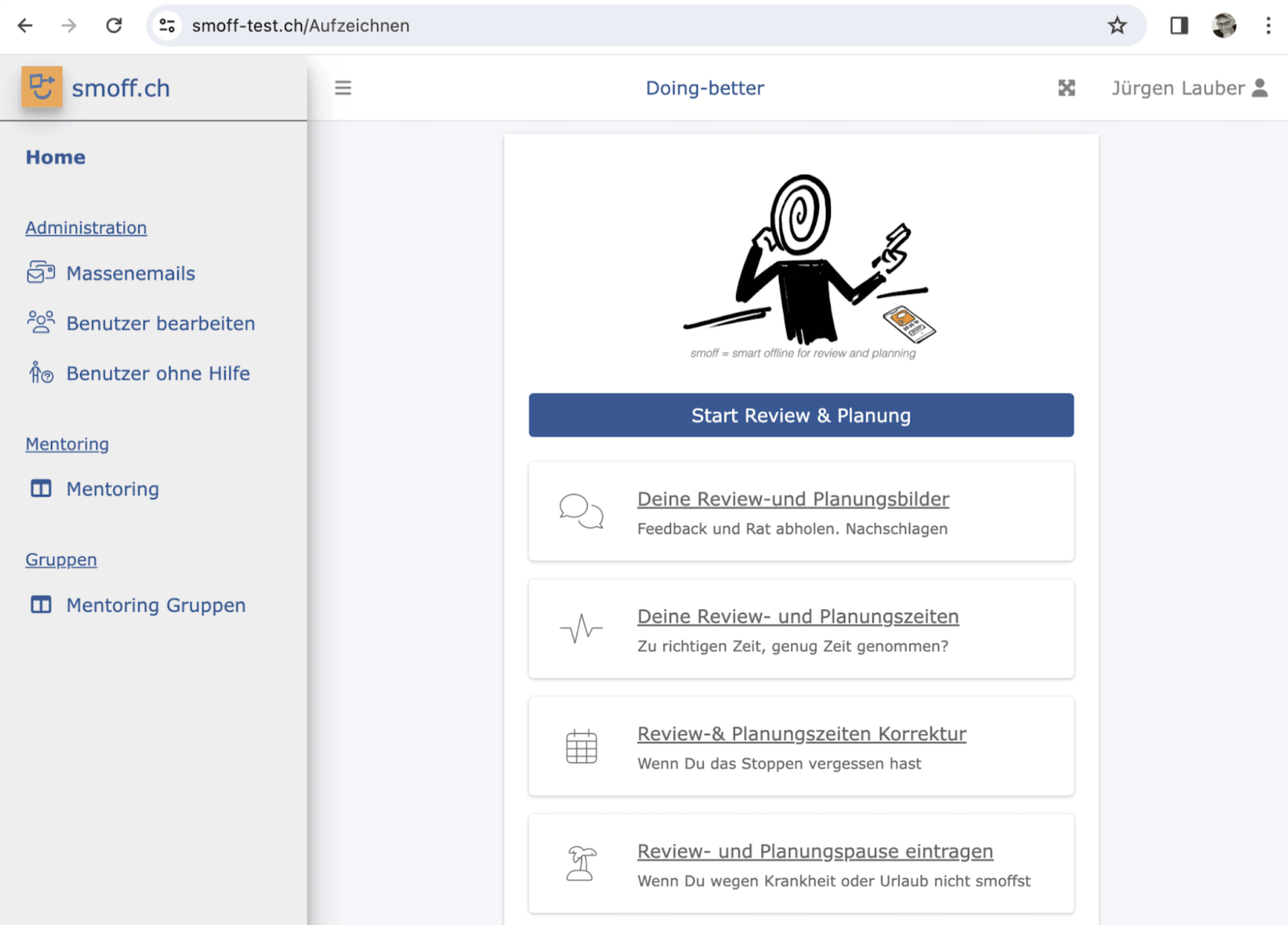The width and height of the screenshot is (1288, 925).
Task: Click the chat bubbles icon for Planungsbilder
Action: click(581, 511)
